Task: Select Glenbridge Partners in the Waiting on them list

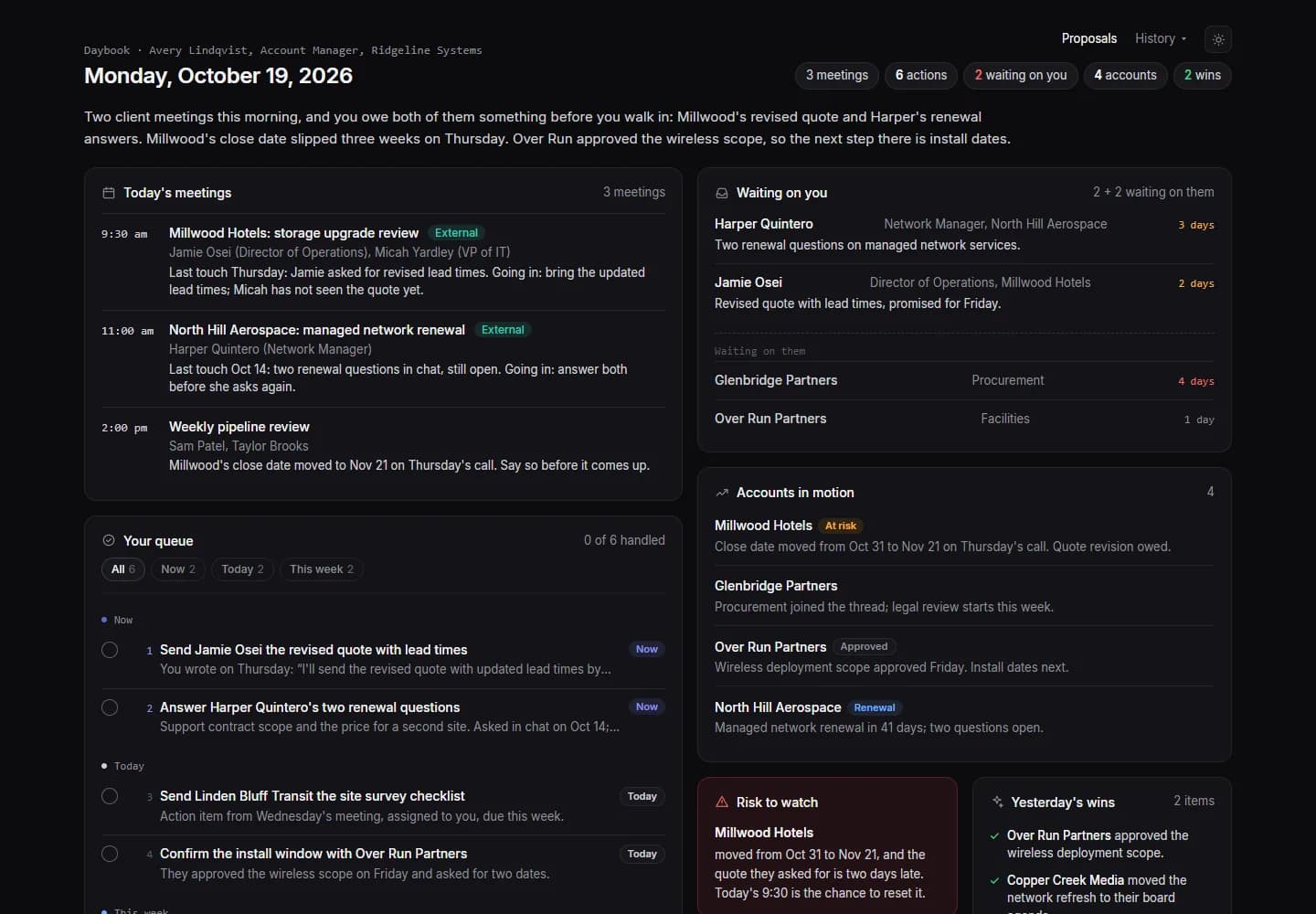Action: coord(964,380)
